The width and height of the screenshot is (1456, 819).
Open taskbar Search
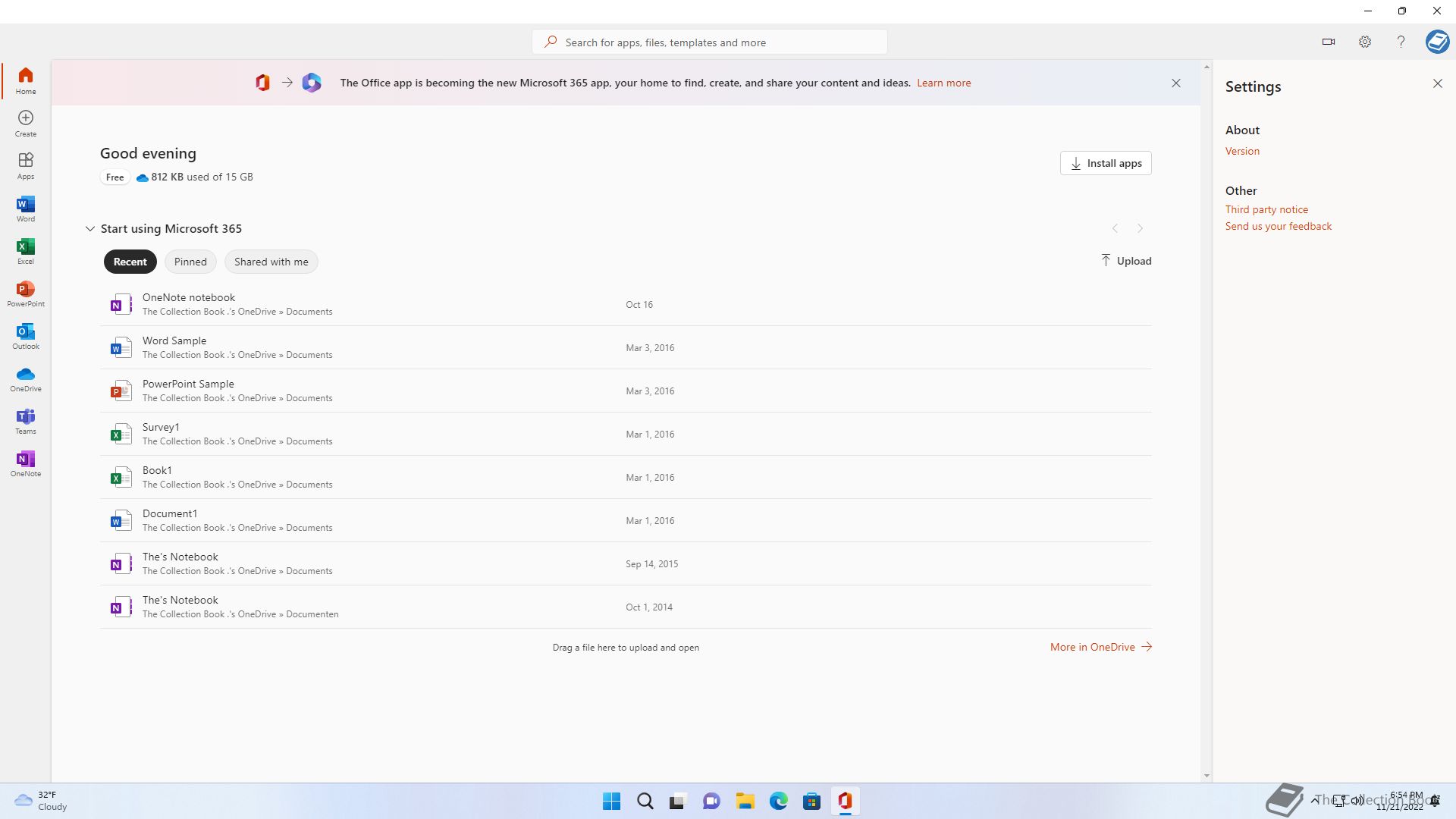tap(645, 801)
